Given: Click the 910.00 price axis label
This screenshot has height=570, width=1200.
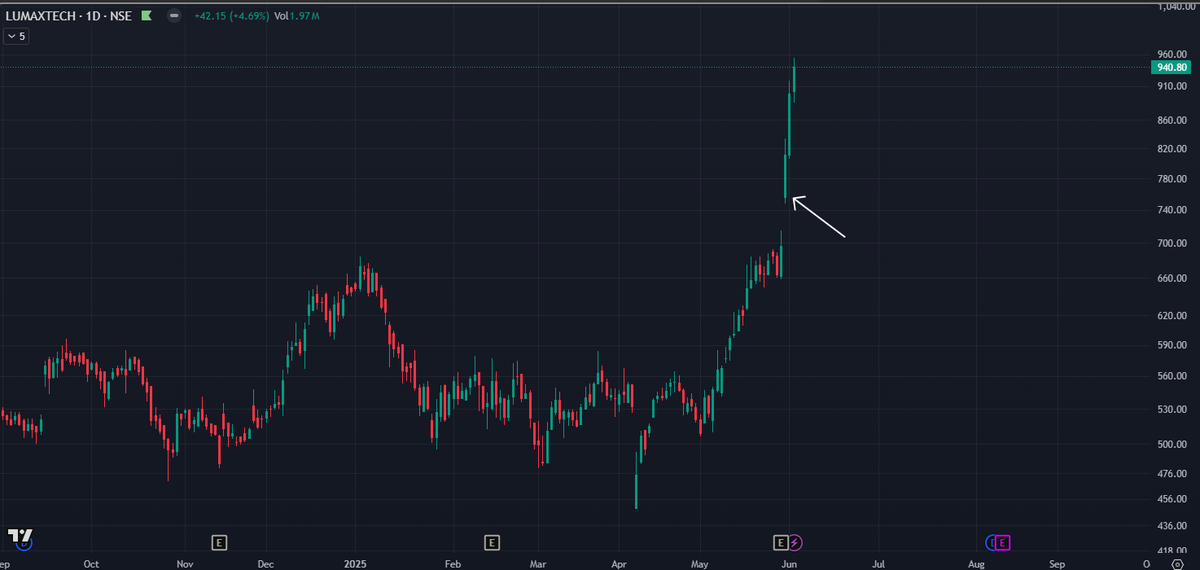Looking at the screenshot, I should click(x=1171, y=86).
